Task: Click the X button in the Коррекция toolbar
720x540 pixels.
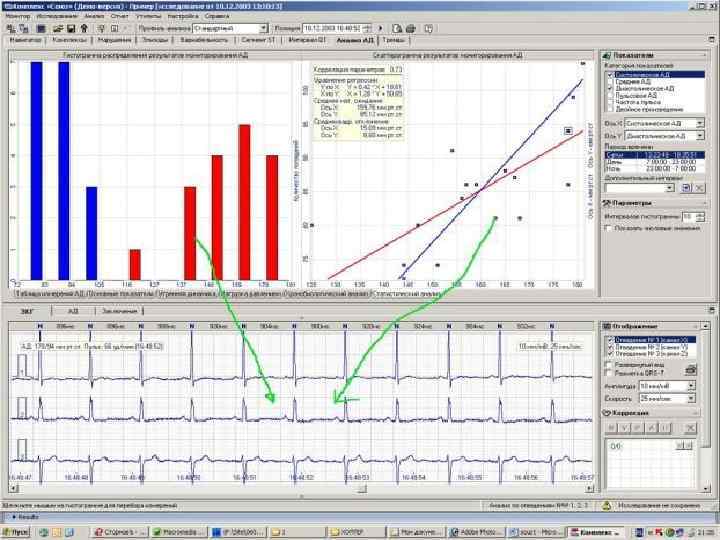Action: click(690, 428)
